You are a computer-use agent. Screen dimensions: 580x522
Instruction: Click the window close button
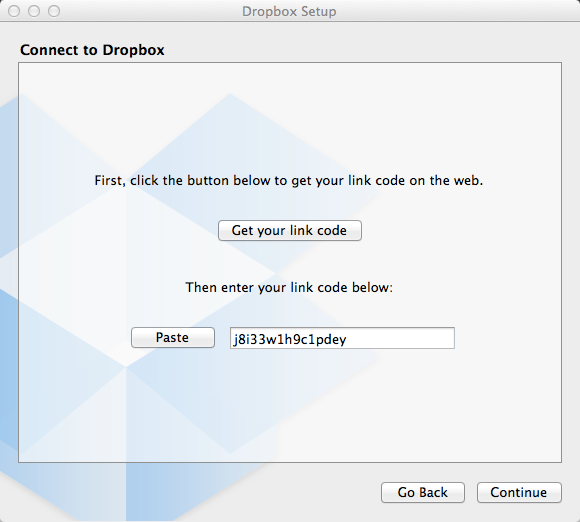14,11
